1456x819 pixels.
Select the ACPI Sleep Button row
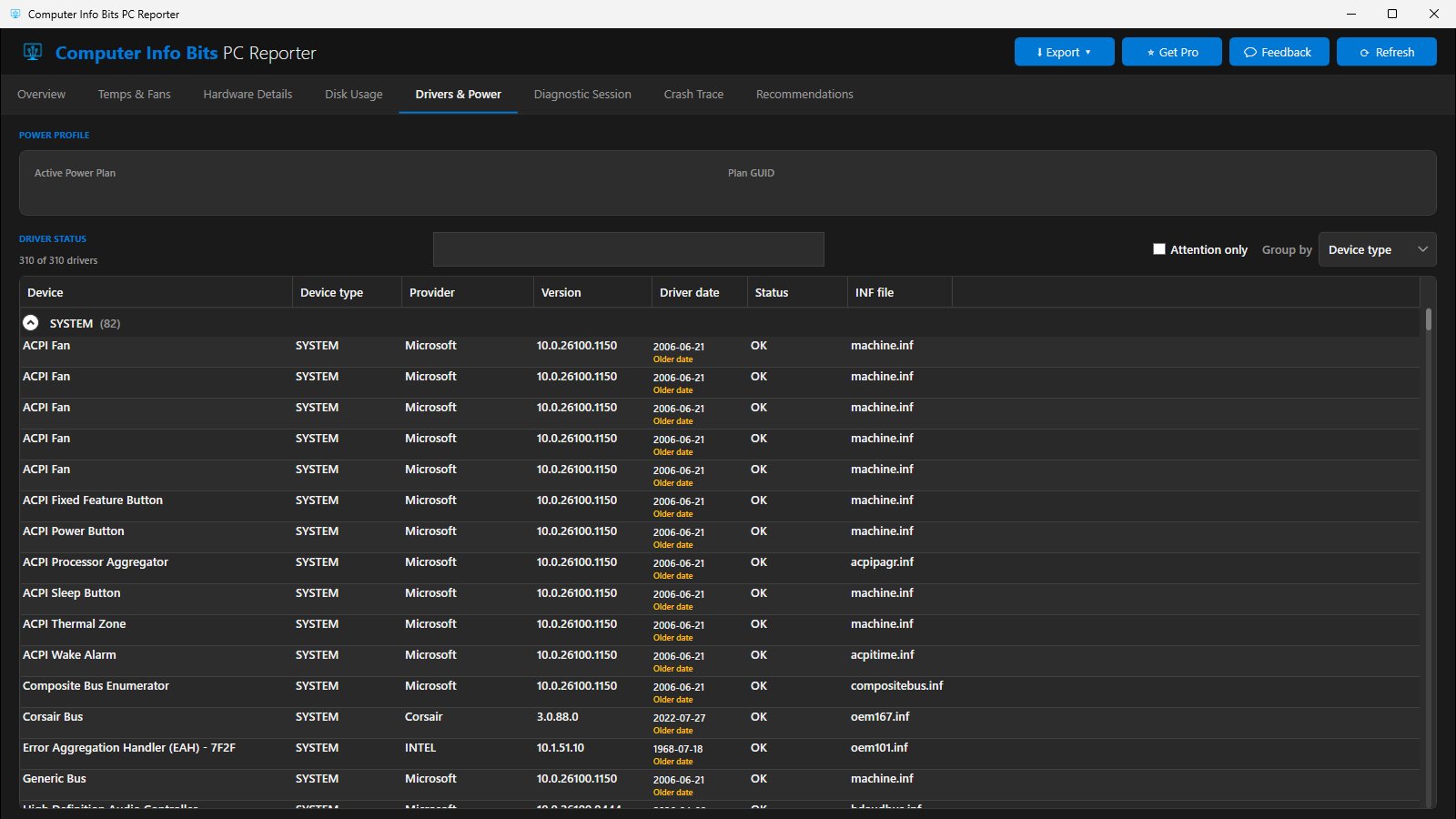point(719,599)
